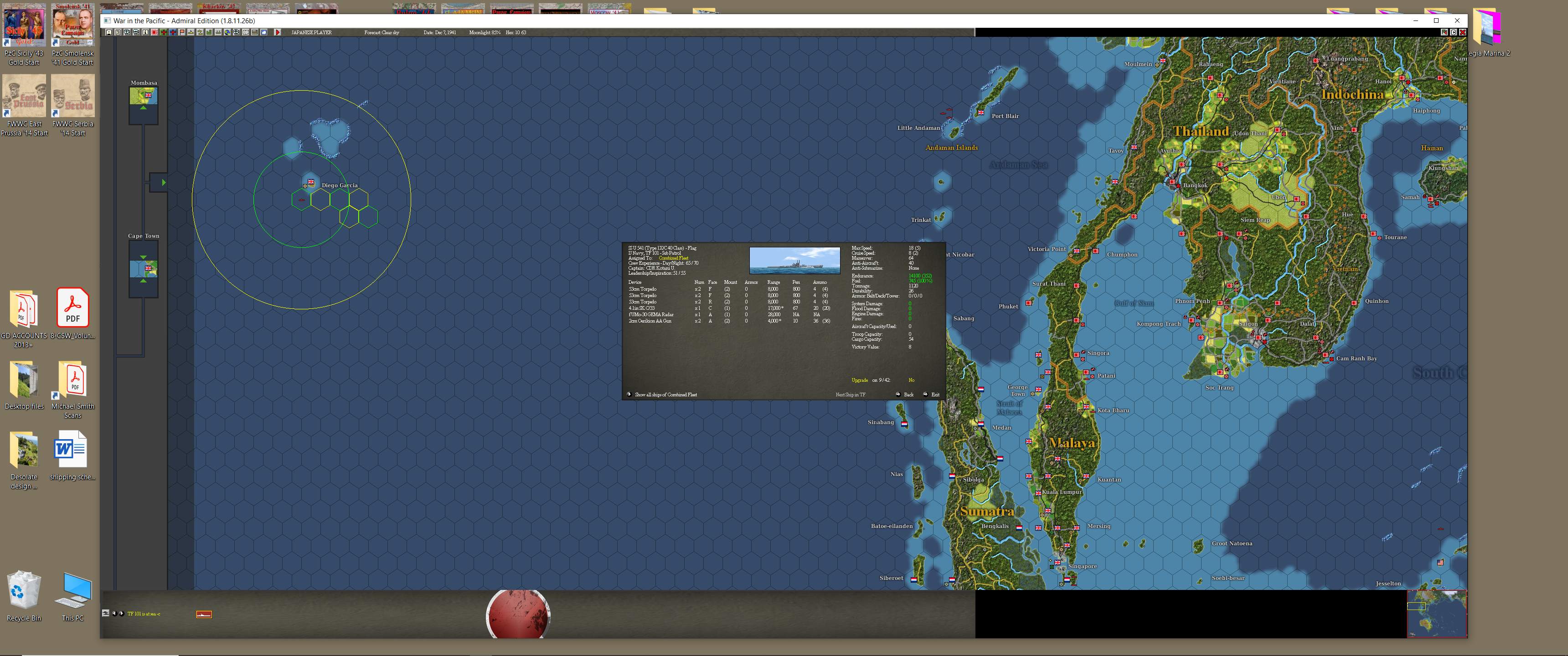Click the Singapore label on the map
1568x656 pixels.
[x=1082, y=566]
